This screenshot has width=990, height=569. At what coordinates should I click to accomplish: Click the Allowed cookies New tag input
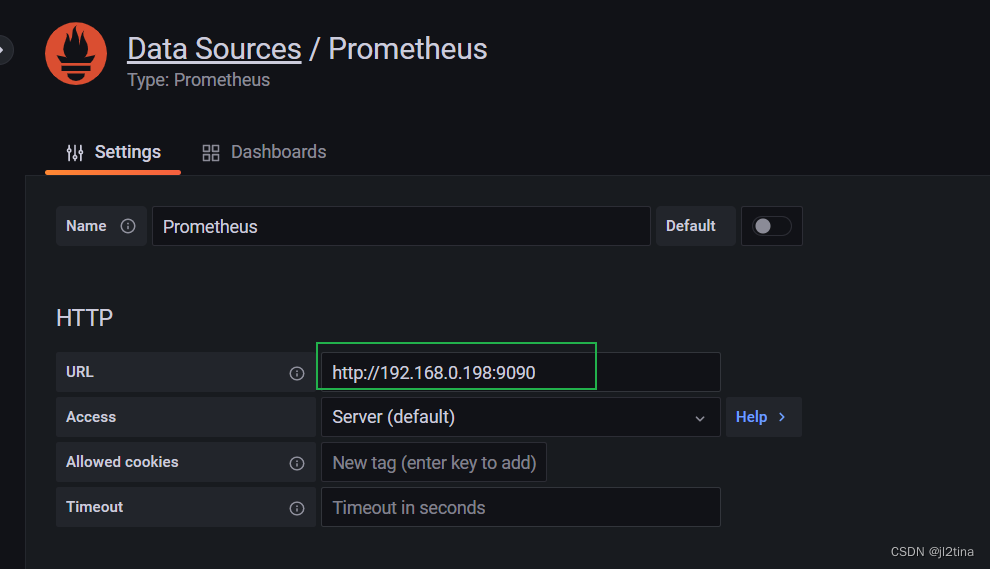point(434,462)
